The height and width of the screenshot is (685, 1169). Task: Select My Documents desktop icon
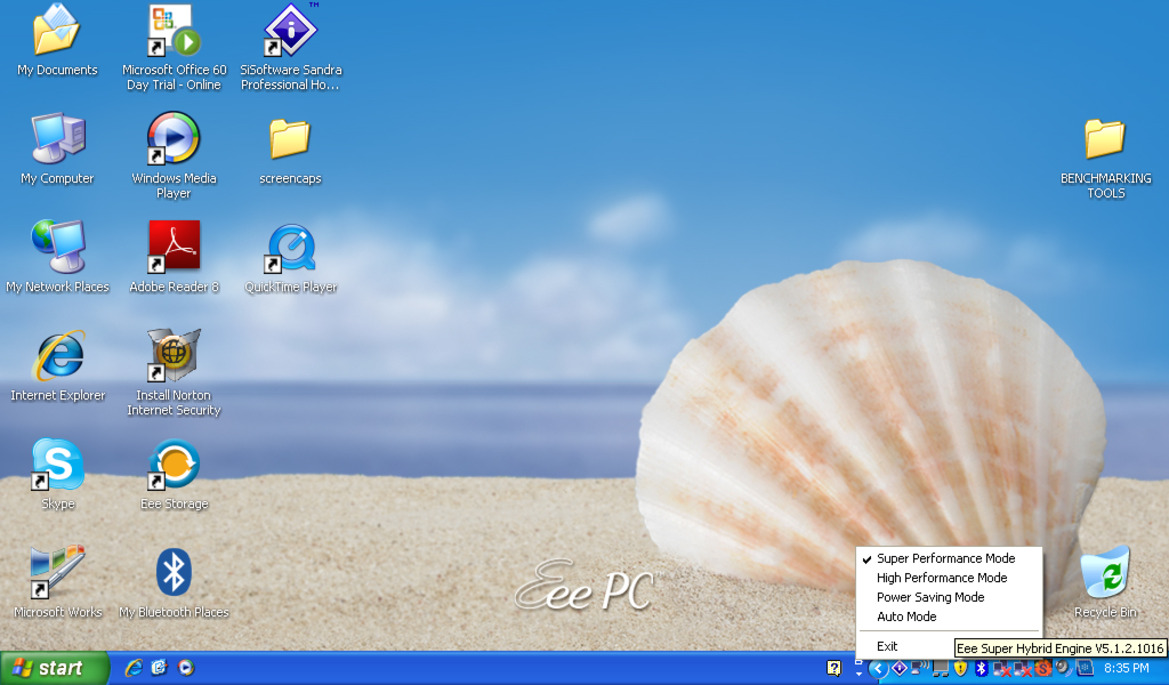tap(57, 40)
